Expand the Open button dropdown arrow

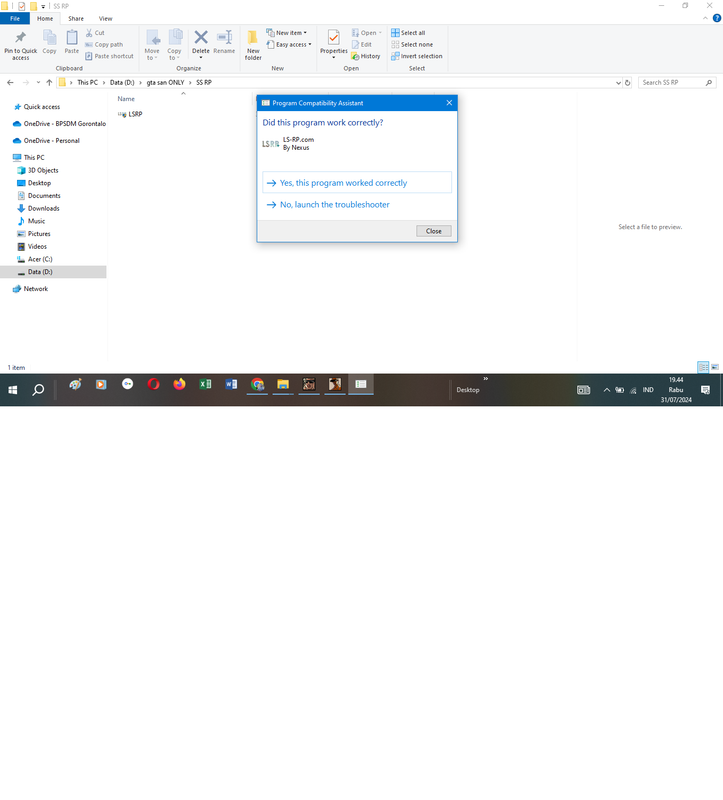coord(380,33)
